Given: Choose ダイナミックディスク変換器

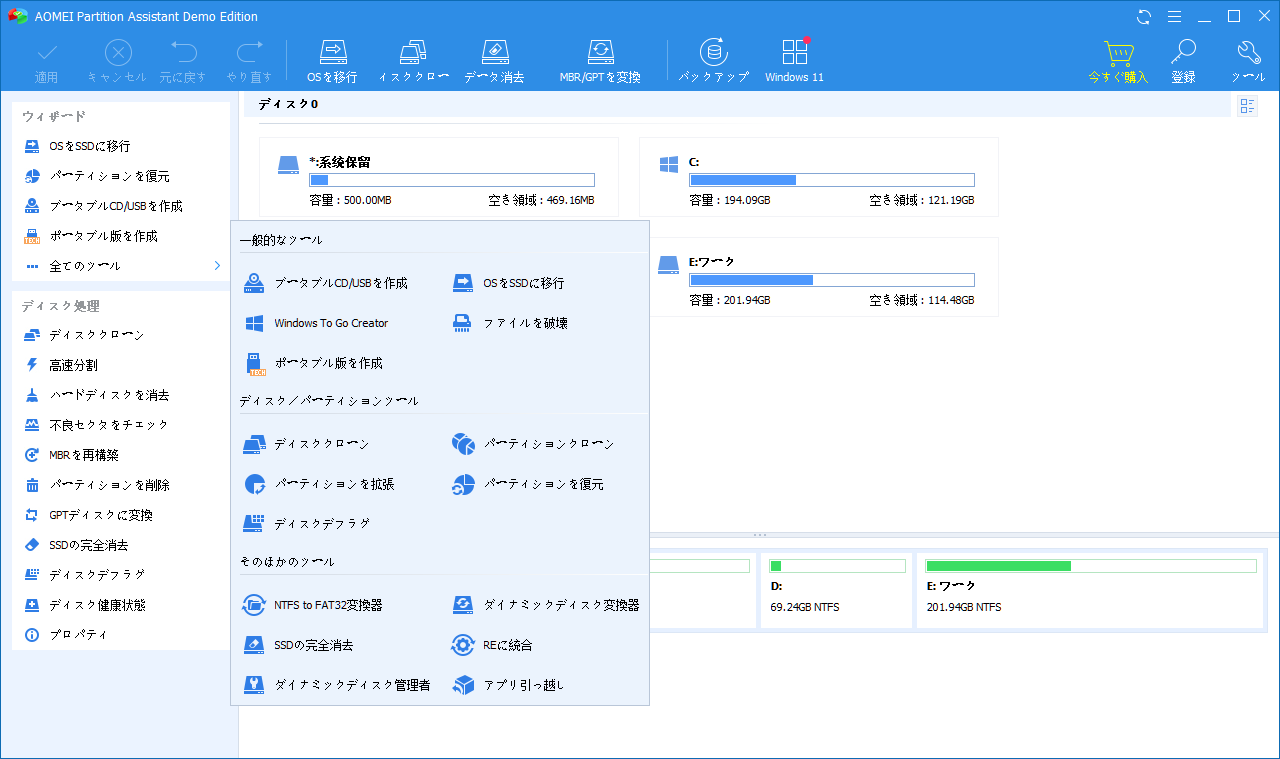Looking at the screenshot, I should pos(546,605).
